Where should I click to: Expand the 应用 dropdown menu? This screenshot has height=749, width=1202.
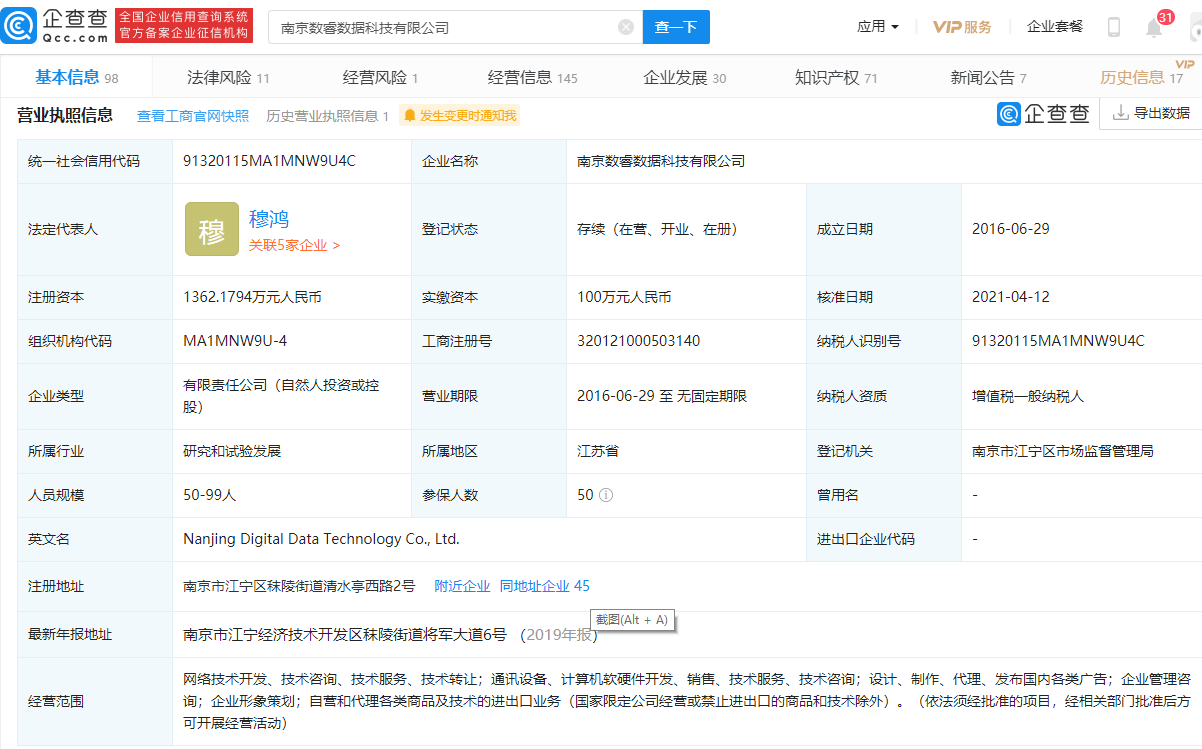point(877,27)
